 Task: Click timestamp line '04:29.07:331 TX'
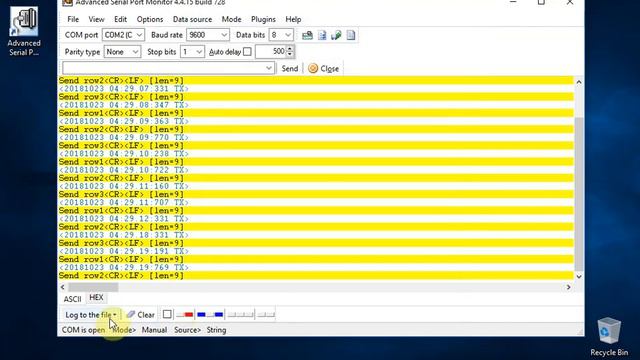[124, 89]
